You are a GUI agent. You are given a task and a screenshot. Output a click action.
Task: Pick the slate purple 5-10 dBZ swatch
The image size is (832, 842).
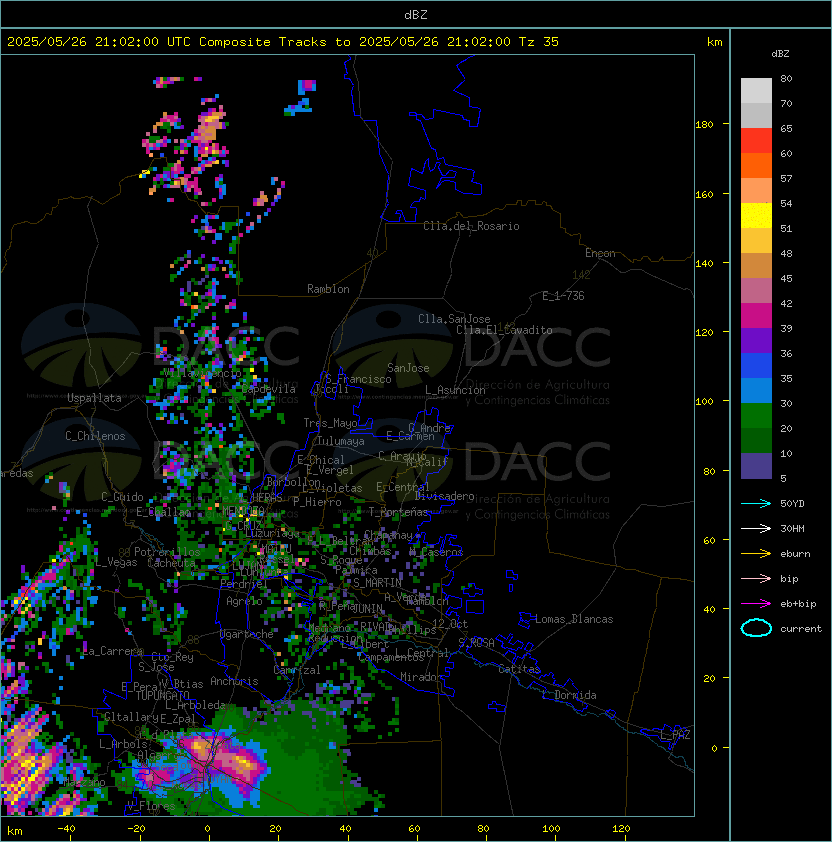(756, 466)
